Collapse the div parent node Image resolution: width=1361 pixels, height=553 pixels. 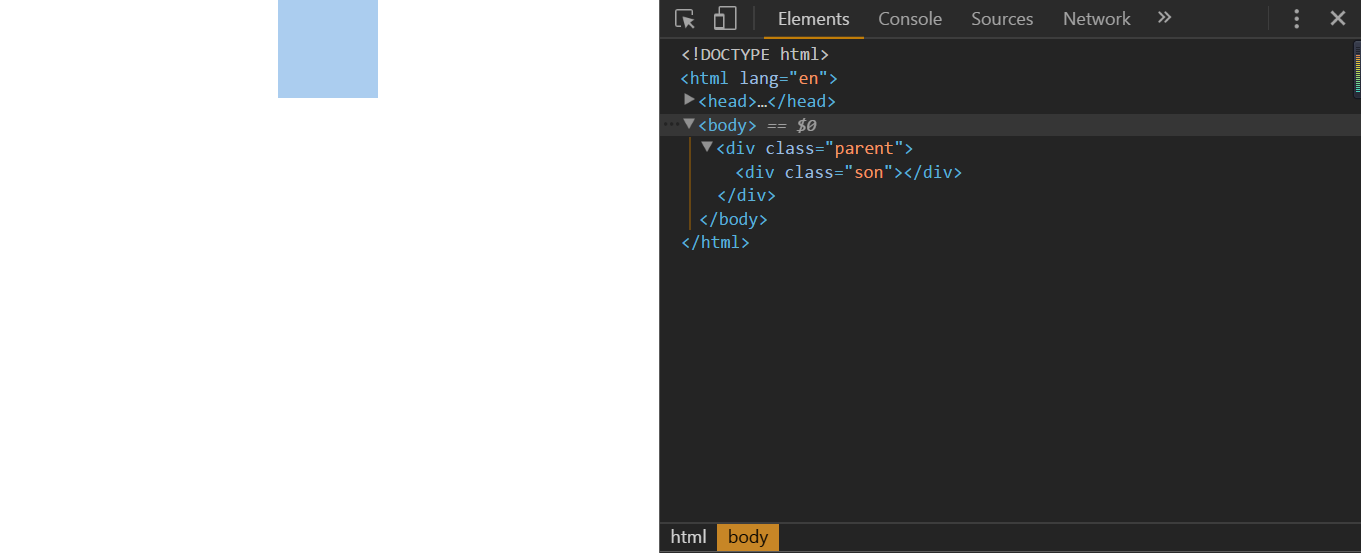707,147
